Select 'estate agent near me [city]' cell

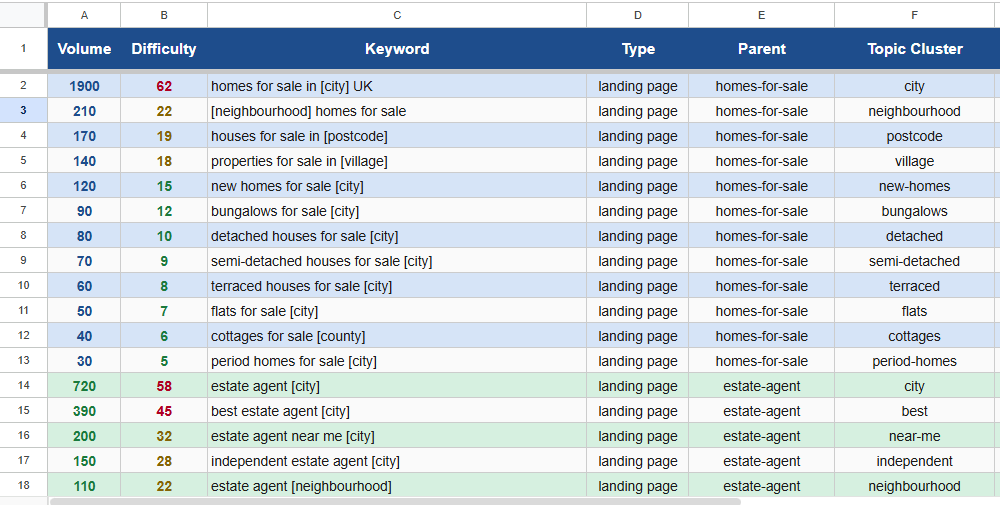[x=397, y=436]
